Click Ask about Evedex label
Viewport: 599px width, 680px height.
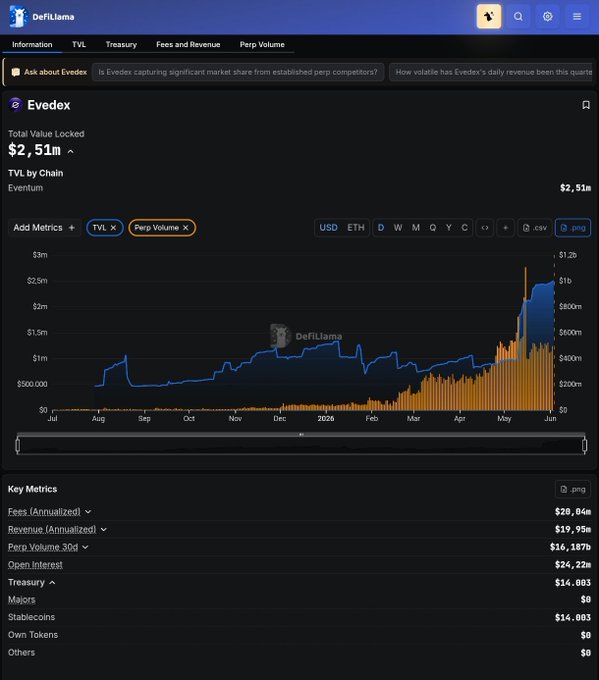pos(56,72)
